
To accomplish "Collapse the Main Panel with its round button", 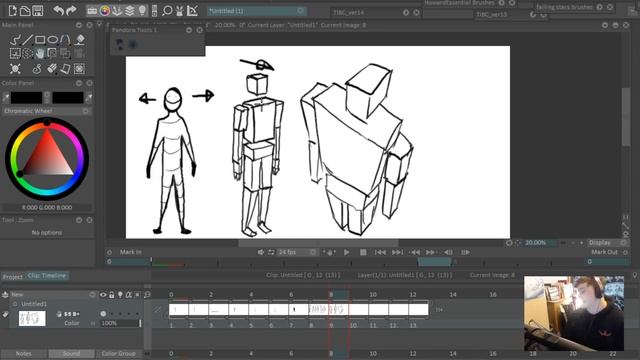I will [x=79, y=25].
